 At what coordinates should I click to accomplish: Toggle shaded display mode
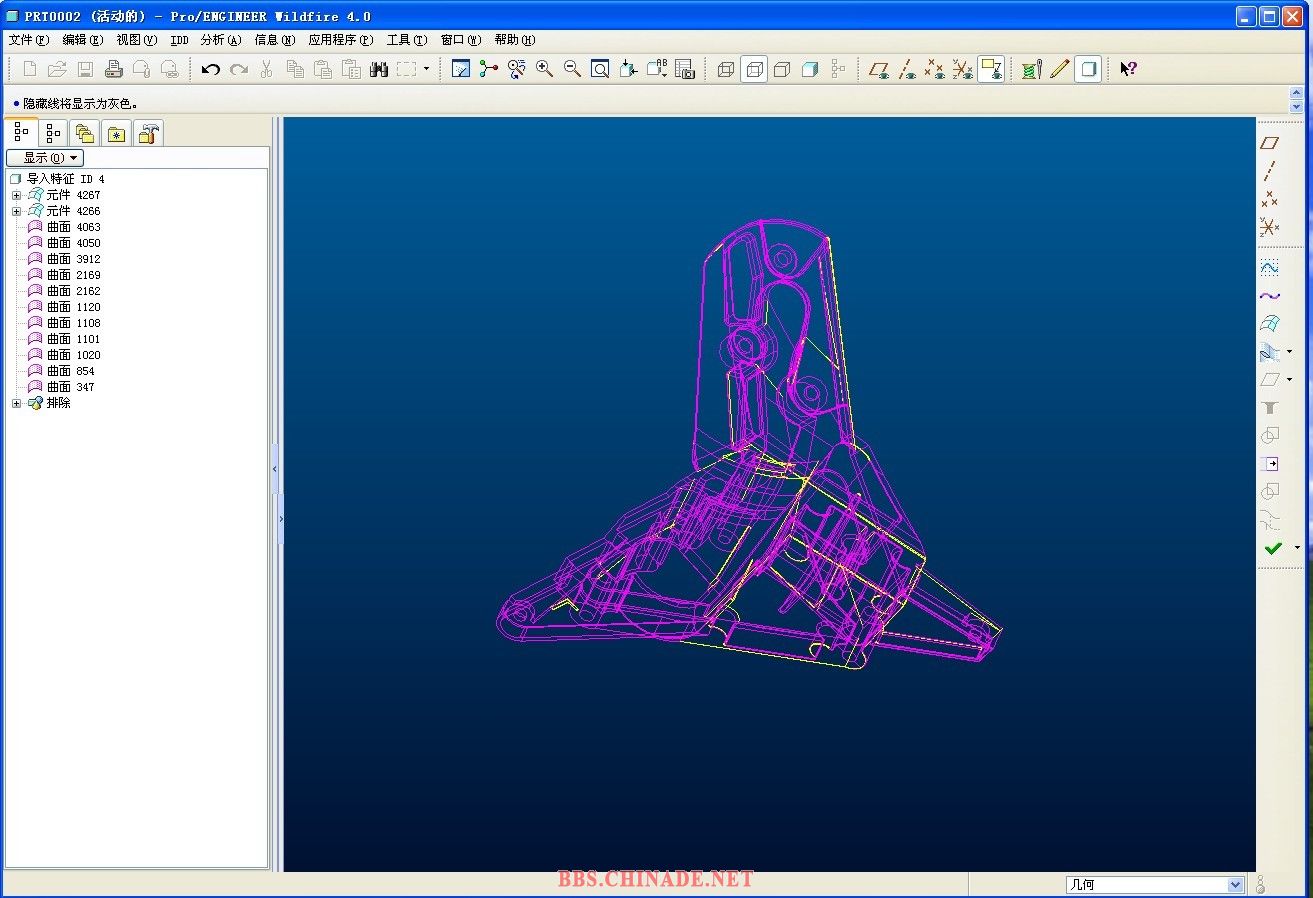coord(810,69)
